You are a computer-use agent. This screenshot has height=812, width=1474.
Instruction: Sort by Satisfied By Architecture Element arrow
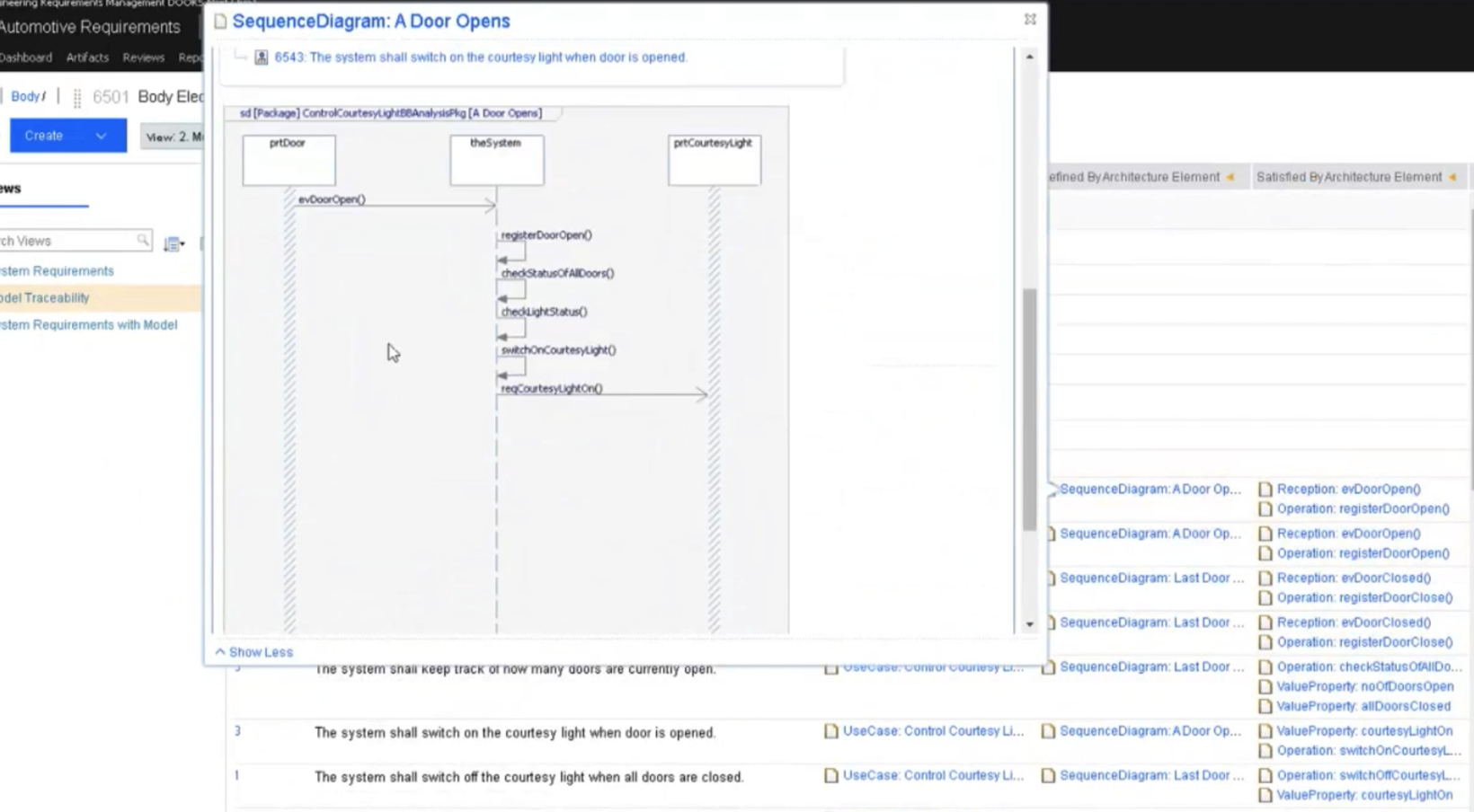coord(1452,177)
